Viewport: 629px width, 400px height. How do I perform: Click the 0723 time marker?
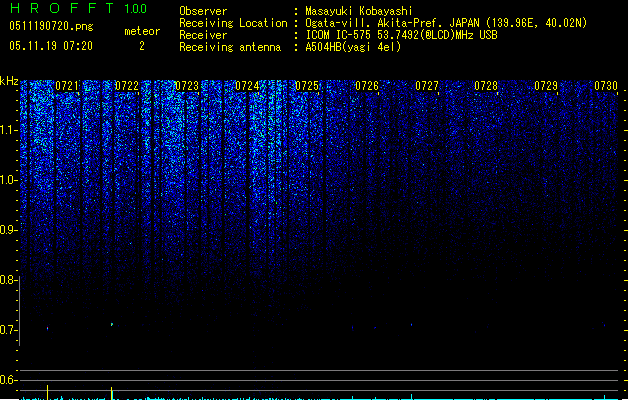tap(187, 86)
